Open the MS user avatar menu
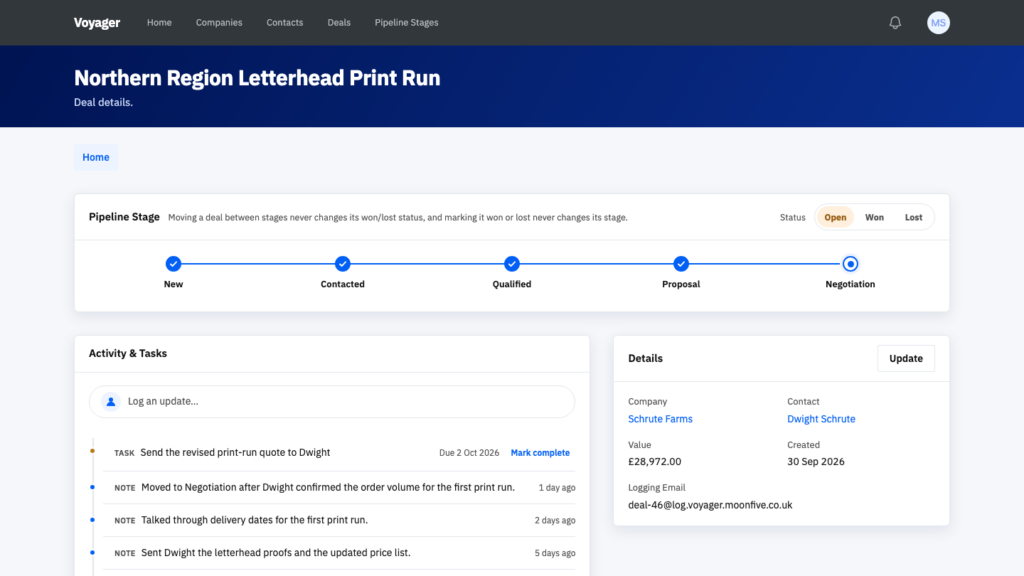Viewport: 1024px width, 576px height. pyautogui.click(x=938, y=23)
